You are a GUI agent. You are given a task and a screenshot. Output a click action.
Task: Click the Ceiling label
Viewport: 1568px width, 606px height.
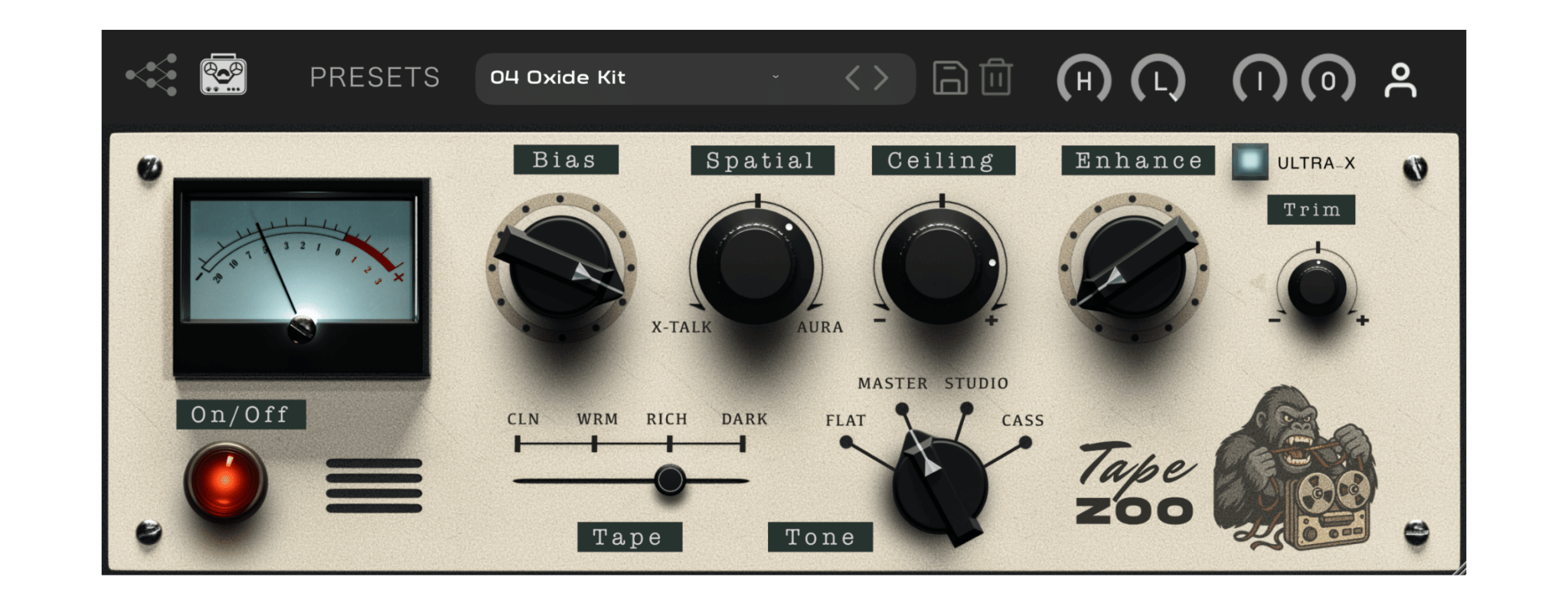click(942, 160)
